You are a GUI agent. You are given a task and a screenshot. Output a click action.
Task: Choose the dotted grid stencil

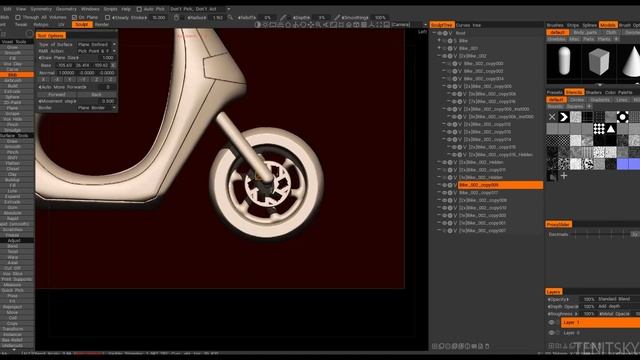[x=599, y=129]
